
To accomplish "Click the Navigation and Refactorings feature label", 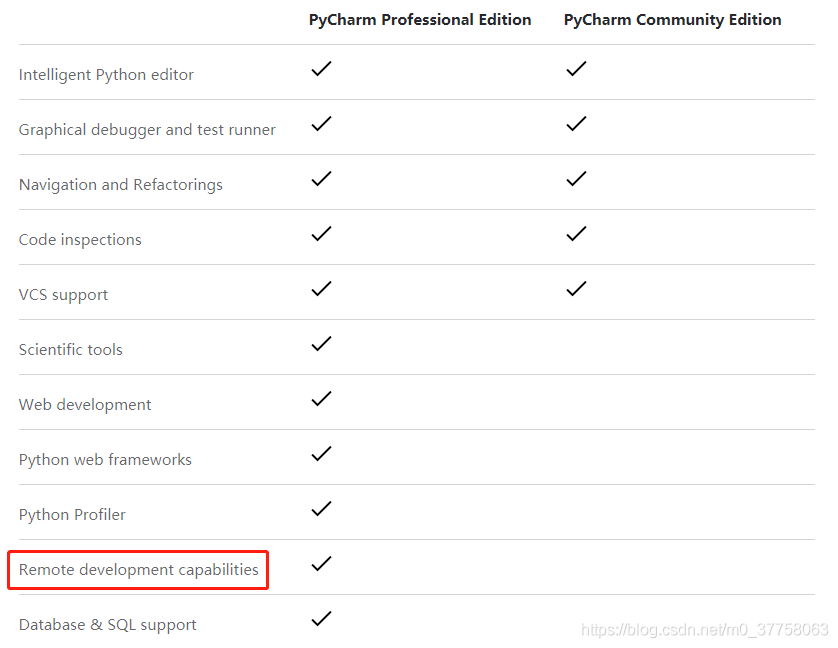I will 120,185.
